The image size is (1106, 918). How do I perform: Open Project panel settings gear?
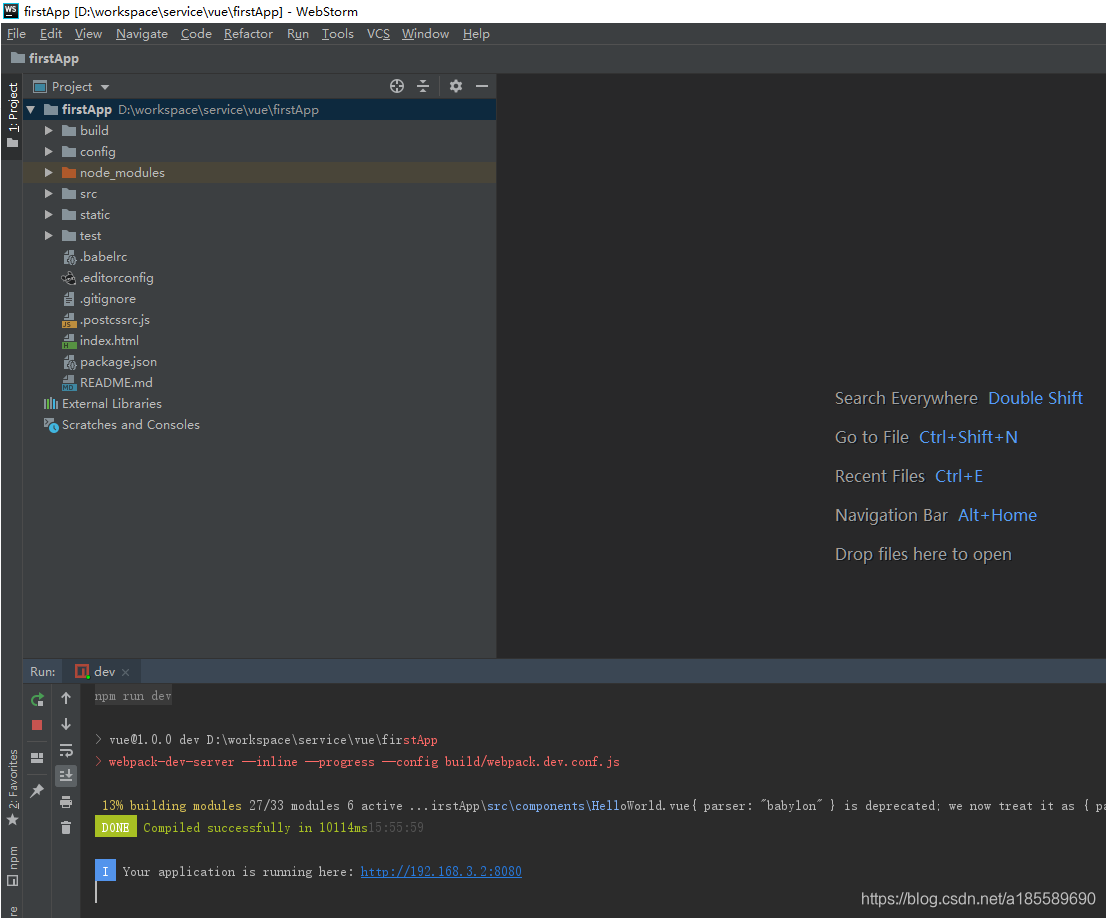coord(456,86)
